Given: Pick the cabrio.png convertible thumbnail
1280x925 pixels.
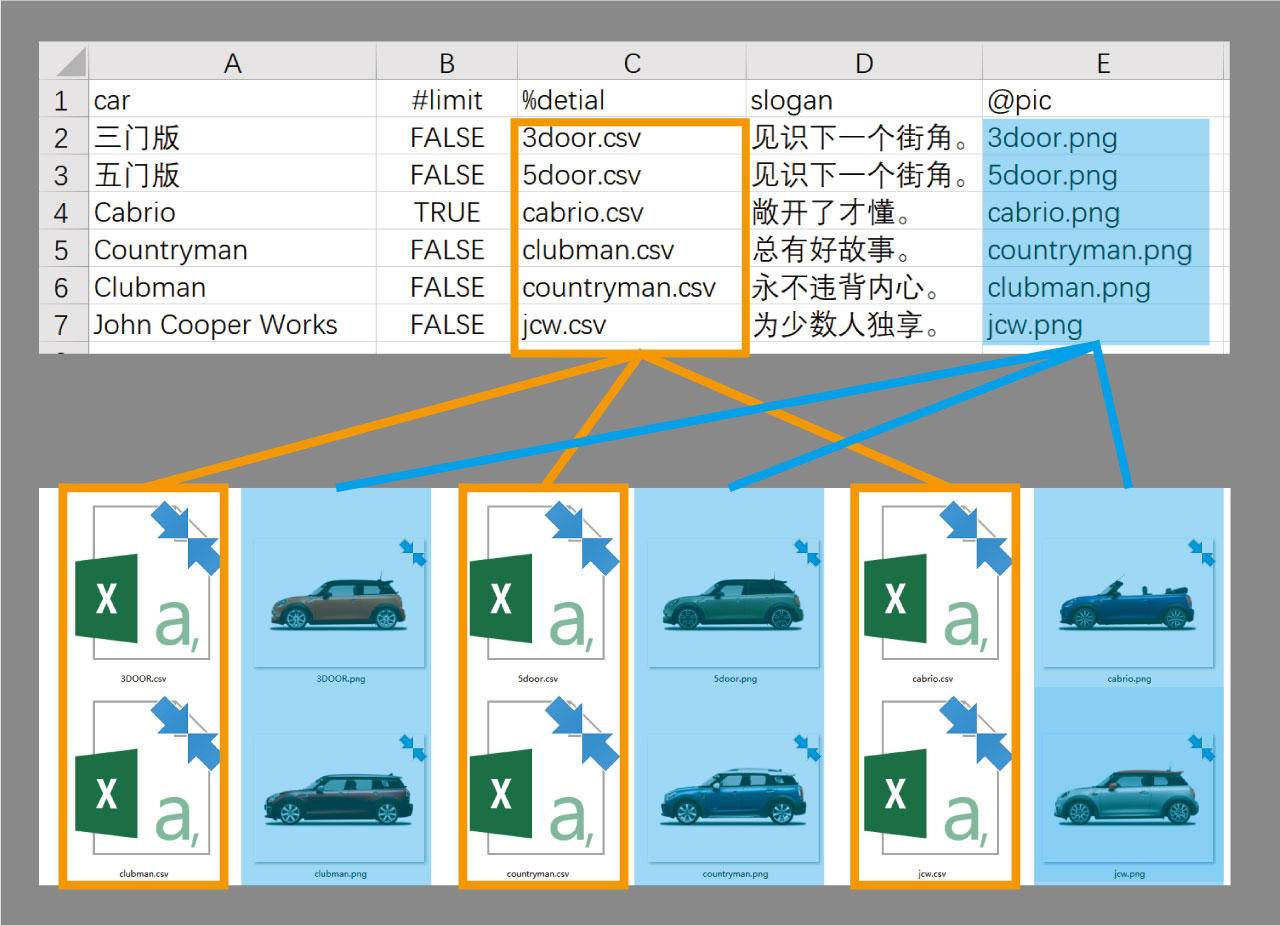Looking at the screenshot, I should [x=1128, y=603].
